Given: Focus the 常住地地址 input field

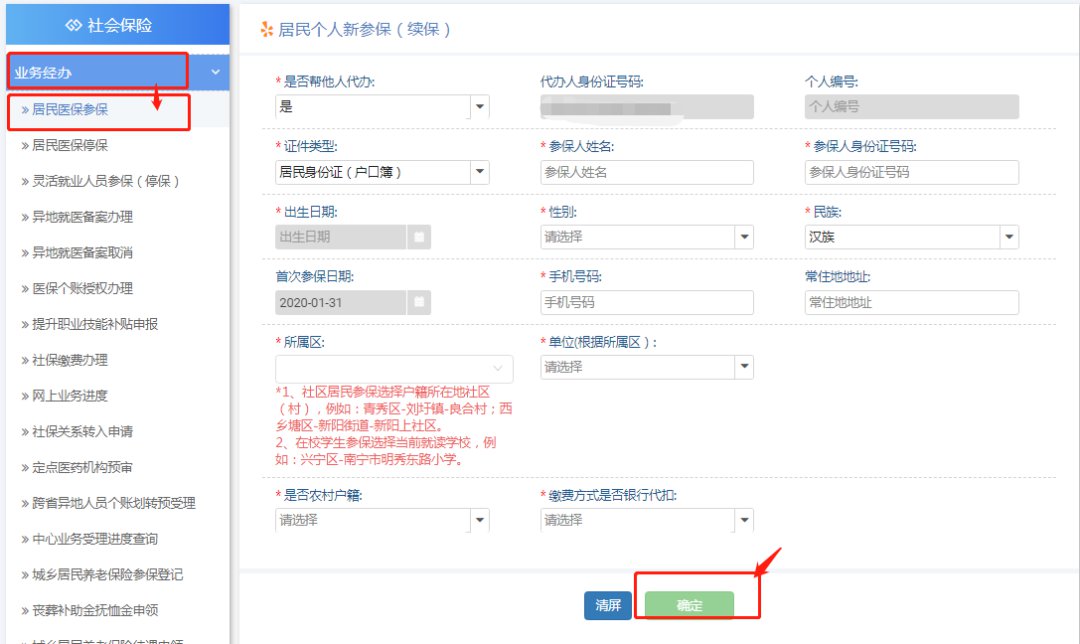Looking at the screenshot, I should 911,302.
